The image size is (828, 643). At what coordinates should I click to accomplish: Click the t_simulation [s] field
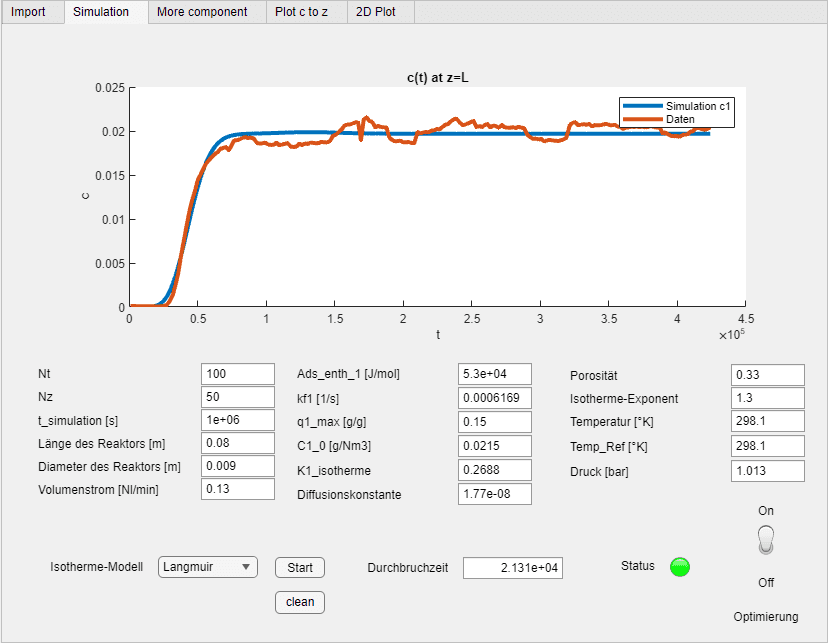[237, 421]
